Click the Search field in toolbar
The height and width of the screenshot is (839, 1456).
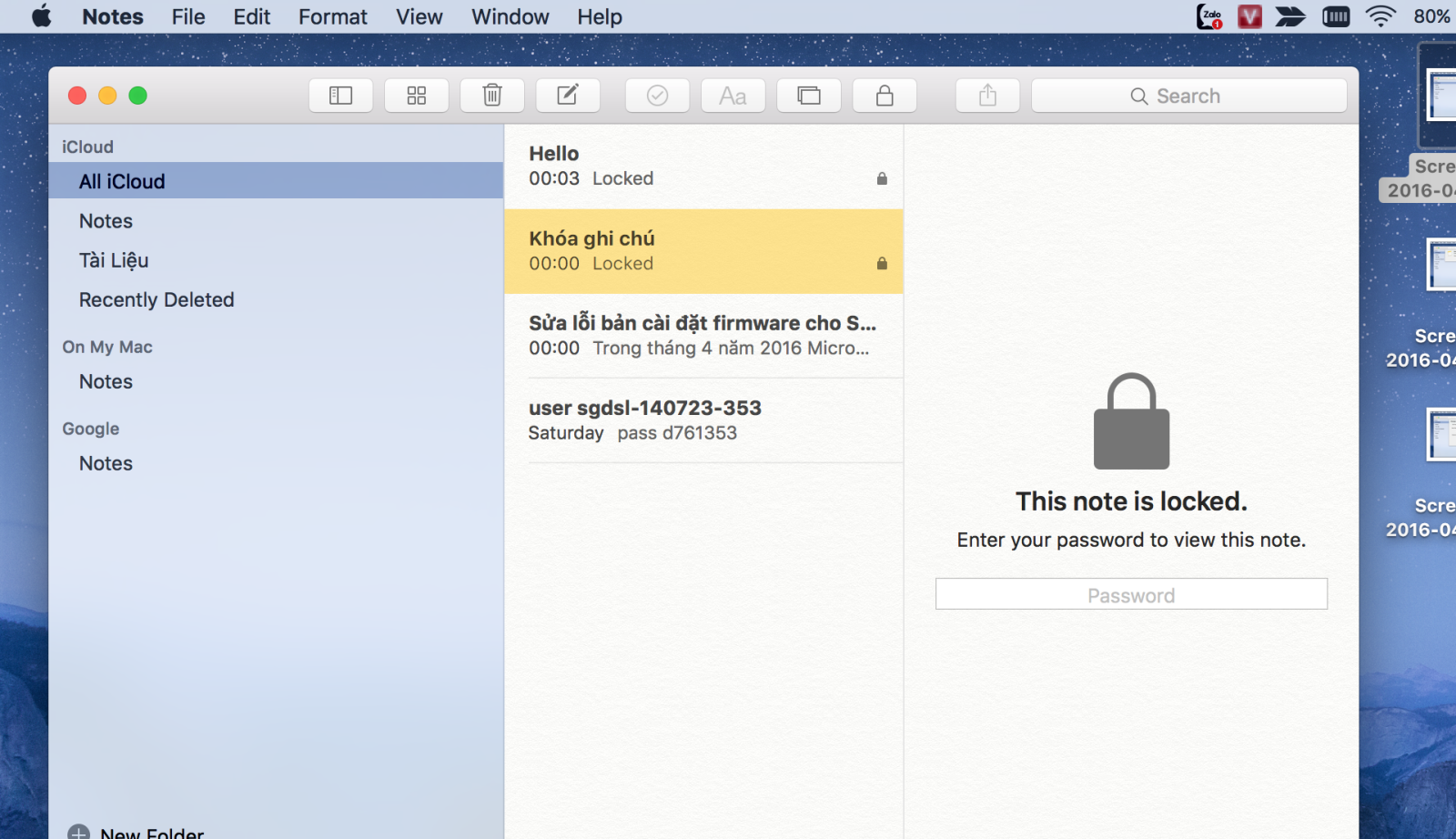coord(1189,96)
